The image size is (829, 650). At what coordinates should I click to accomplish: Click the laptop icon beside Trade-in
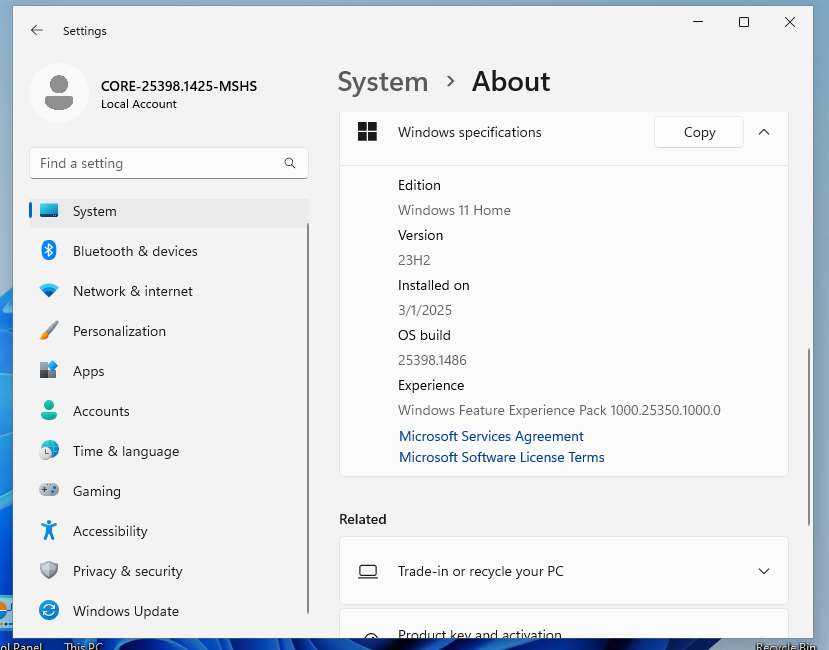(368, 571)
